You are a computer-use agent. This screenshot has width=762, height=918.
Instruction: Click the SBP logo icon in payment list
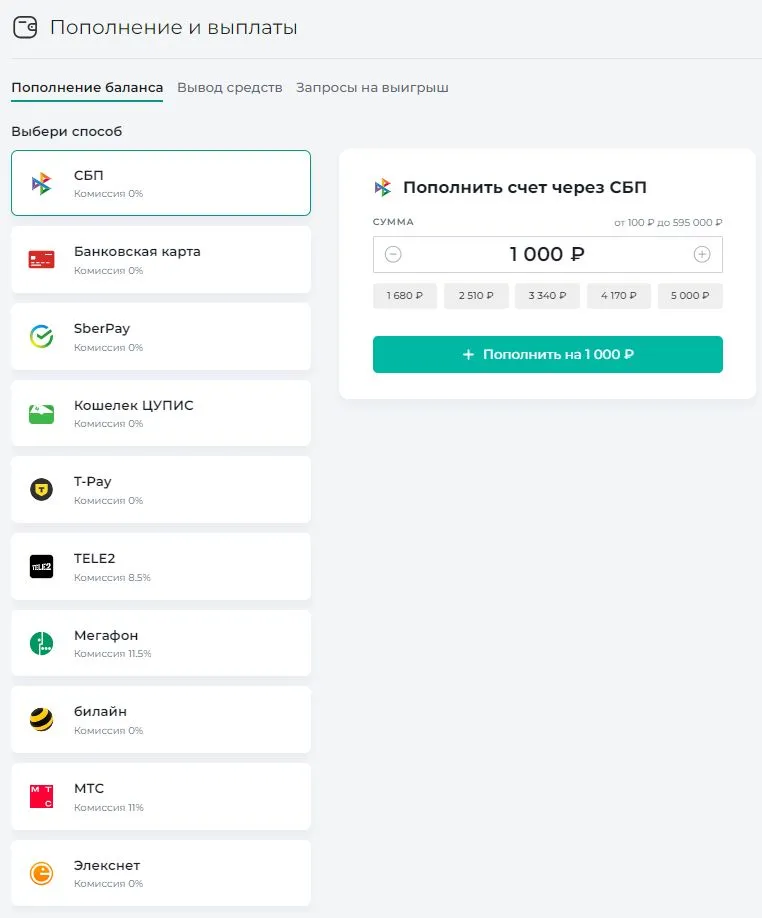point(41,183)
